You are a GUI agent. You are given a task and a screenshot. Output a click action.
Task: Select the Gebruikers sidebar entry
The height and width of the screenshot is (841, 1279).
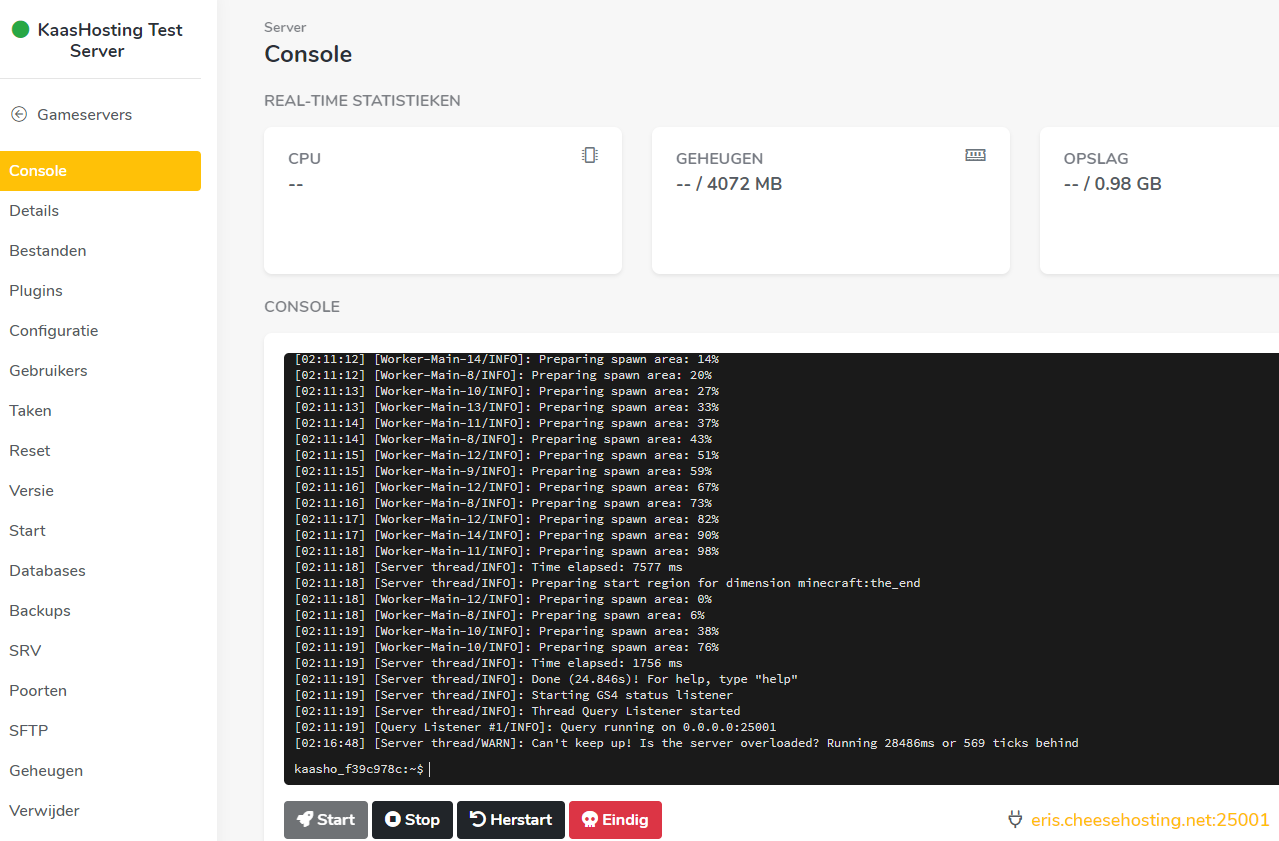point(48,371)
